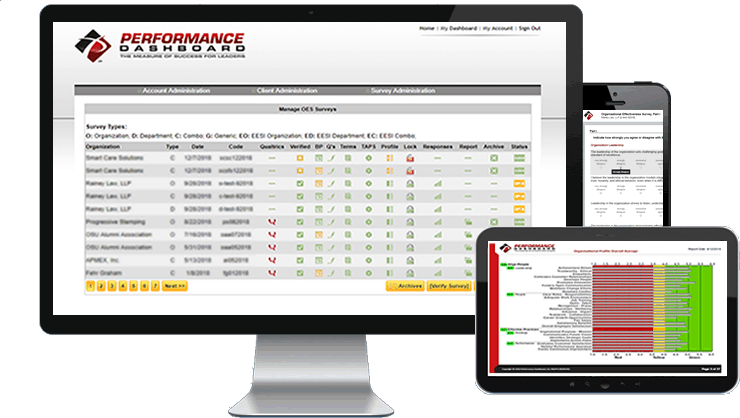Click orange Status icon for Rainey Law type D
The image size is (740, 418).
pyautogui.click(x=519, y=209)
